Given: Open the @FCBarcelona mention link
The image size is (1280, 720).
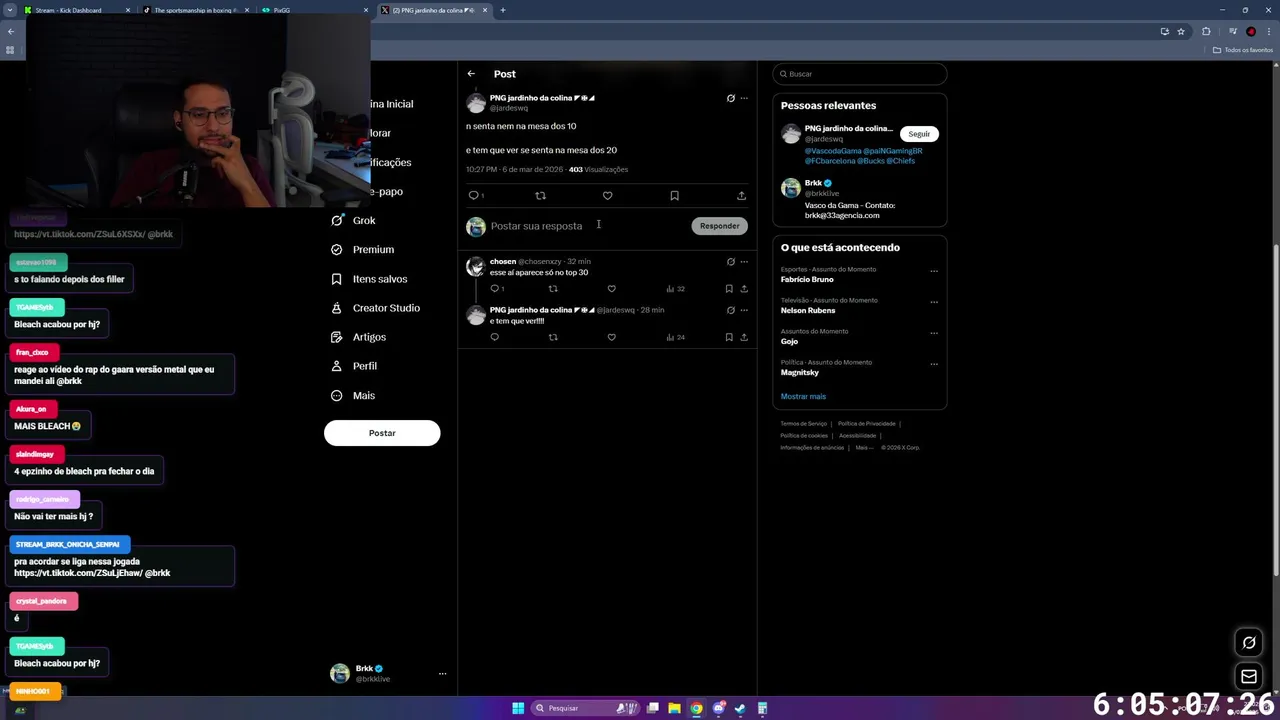Looking at the screenshot, I should (x=830, y=161).
